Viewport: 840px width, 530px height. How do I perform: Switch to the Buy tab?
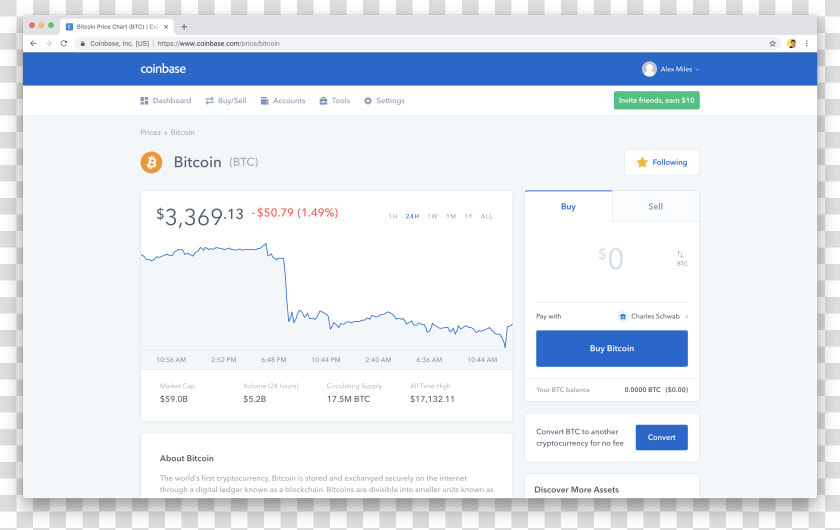[568, 206]
